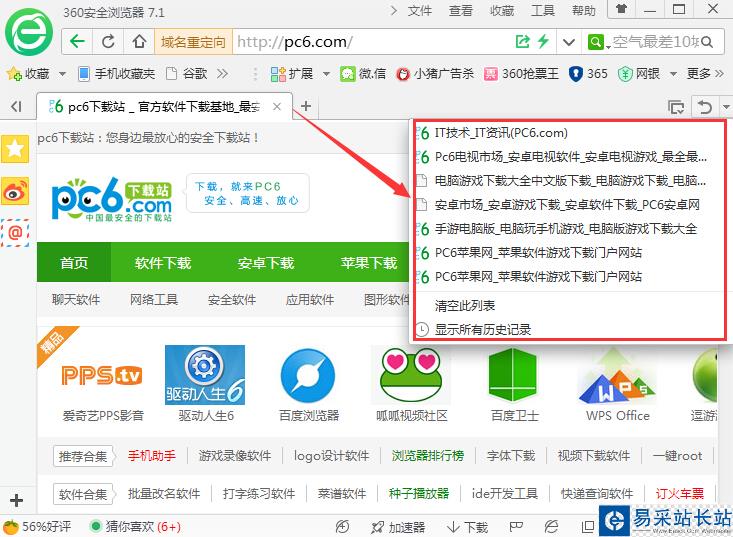Image resolution: width=733 pixels, height=537 pixels.
Task: Click the tab list windows icon
Action: click(676, 107)
